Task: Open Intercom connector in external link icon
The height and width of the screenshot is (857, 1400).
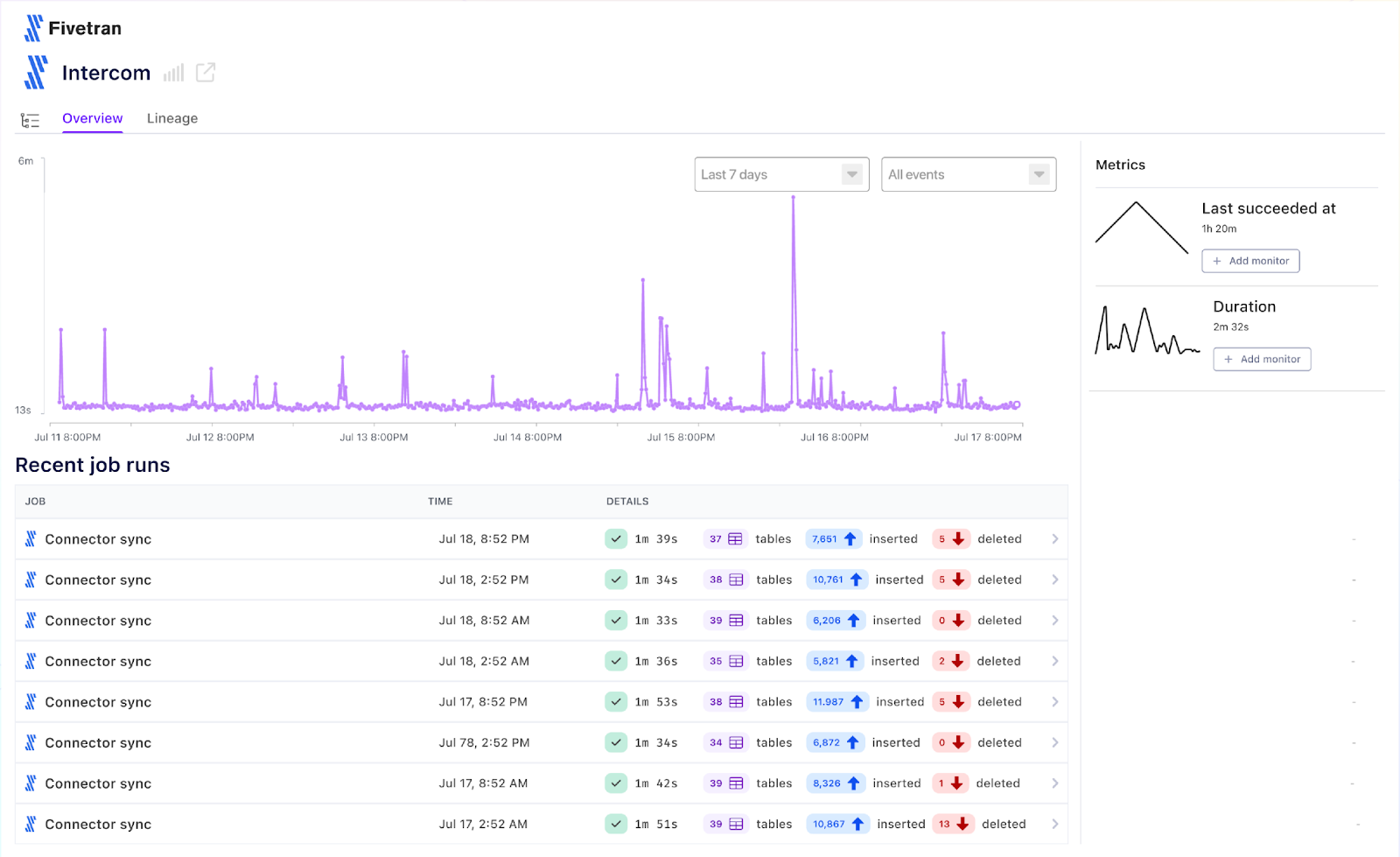Action: (206, 73)
